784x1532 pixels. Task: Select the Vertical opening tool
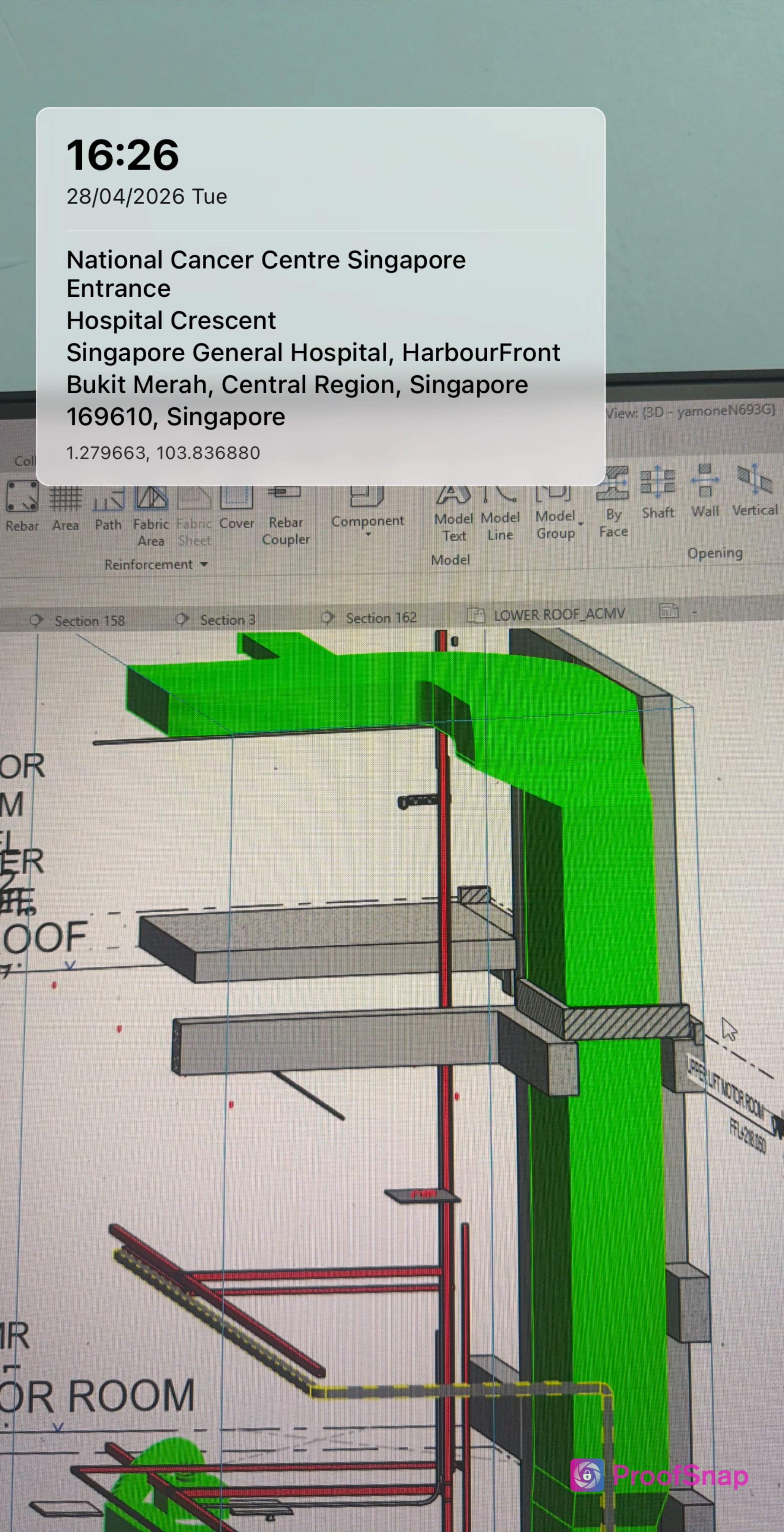click(x=755, y=491)
